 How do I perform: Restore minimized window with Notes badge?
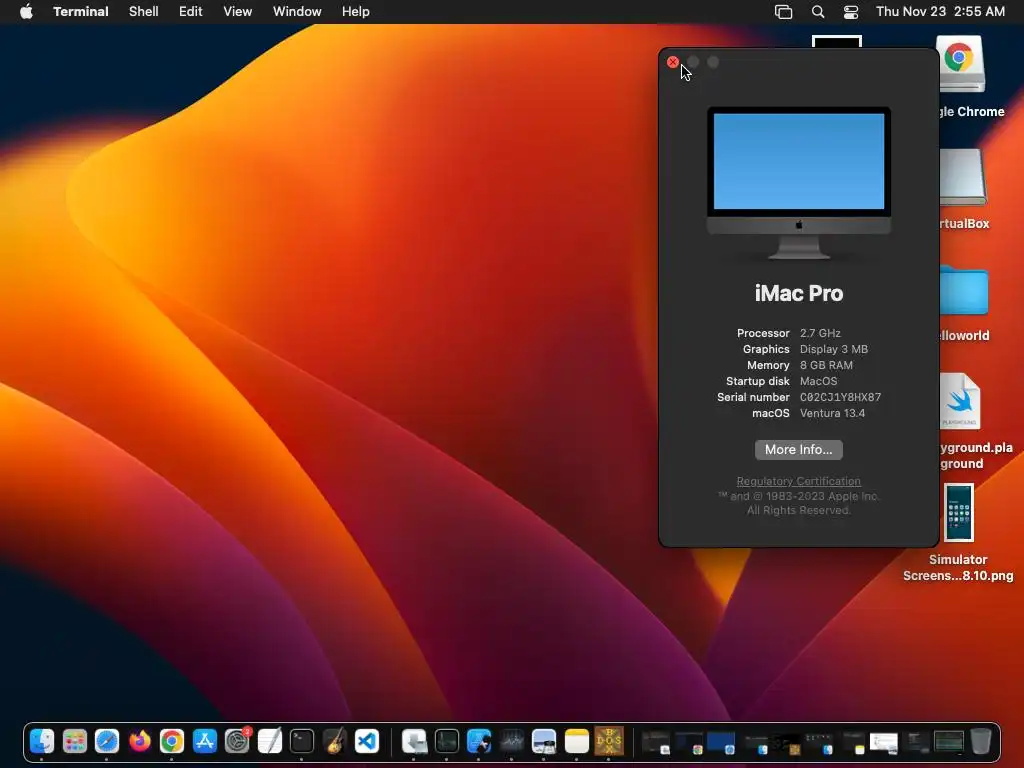pos(854,743)
